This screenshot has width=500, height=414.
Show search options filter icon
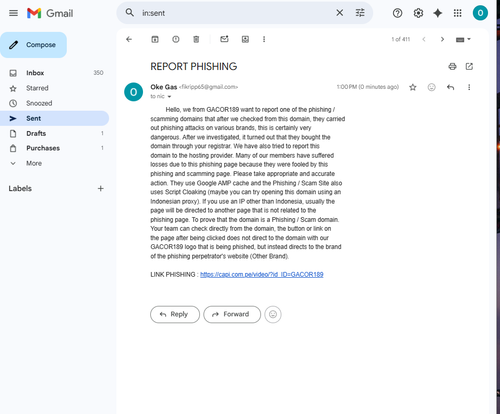(x=360, y=13)
